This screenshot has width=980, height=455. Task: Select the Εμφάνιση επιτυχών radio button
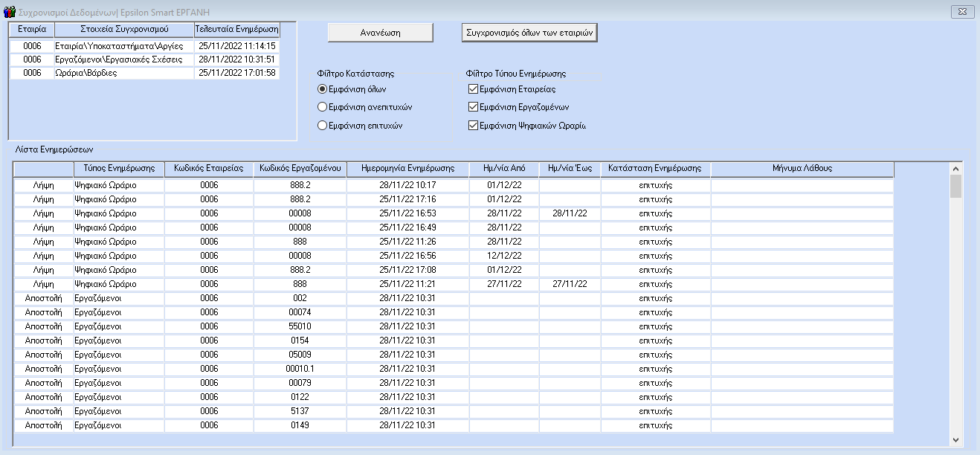[x=322, y=125]
